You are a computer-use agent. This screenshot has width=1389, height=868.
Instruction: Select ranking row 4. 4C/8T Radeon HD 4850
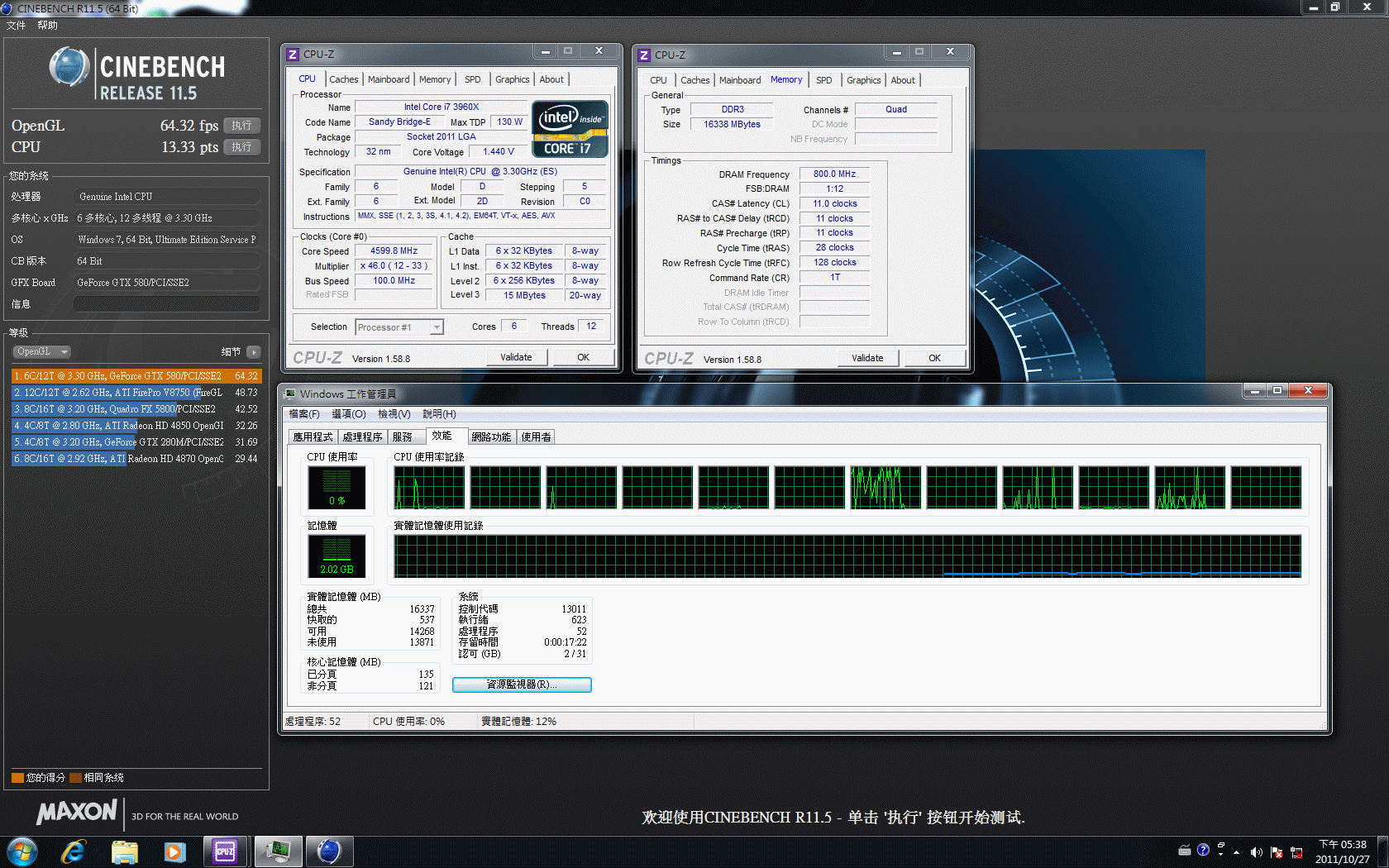tap(136, 426)
